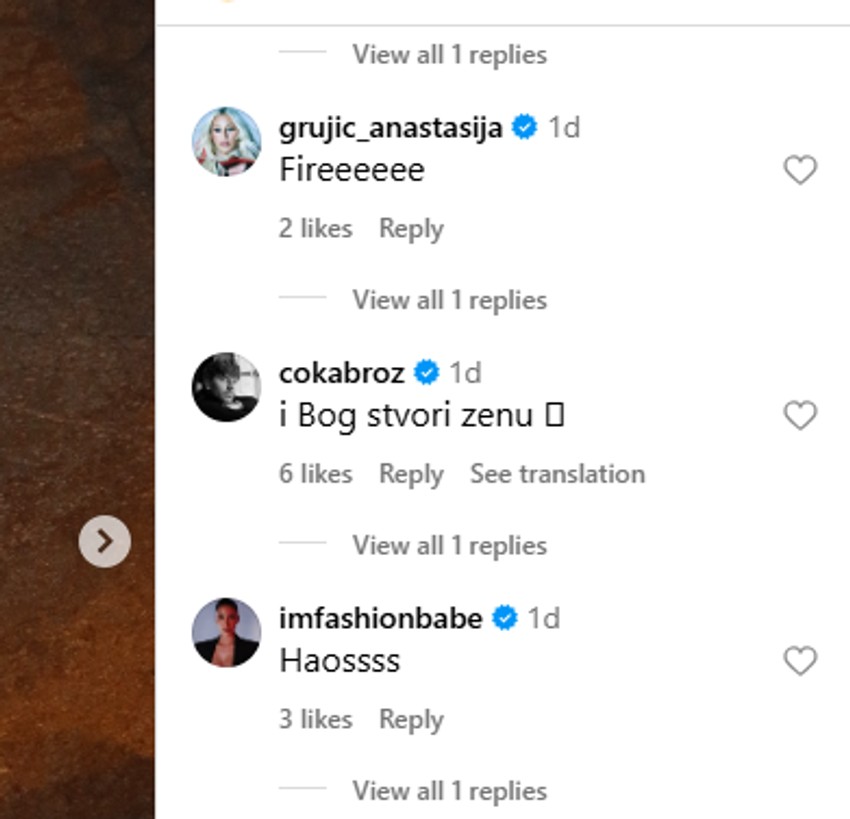Like the imfashionbabe comment with the heart
This screenshot has width=850, height=819.
coord(800,661)
